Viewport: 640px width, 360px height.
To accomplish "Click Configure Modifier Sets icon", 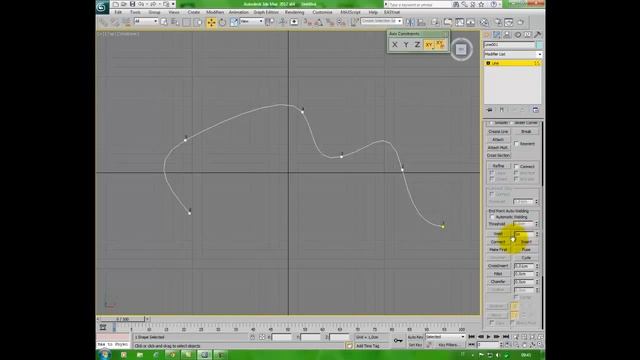I will pyautogui.click(x=536, y=110).
